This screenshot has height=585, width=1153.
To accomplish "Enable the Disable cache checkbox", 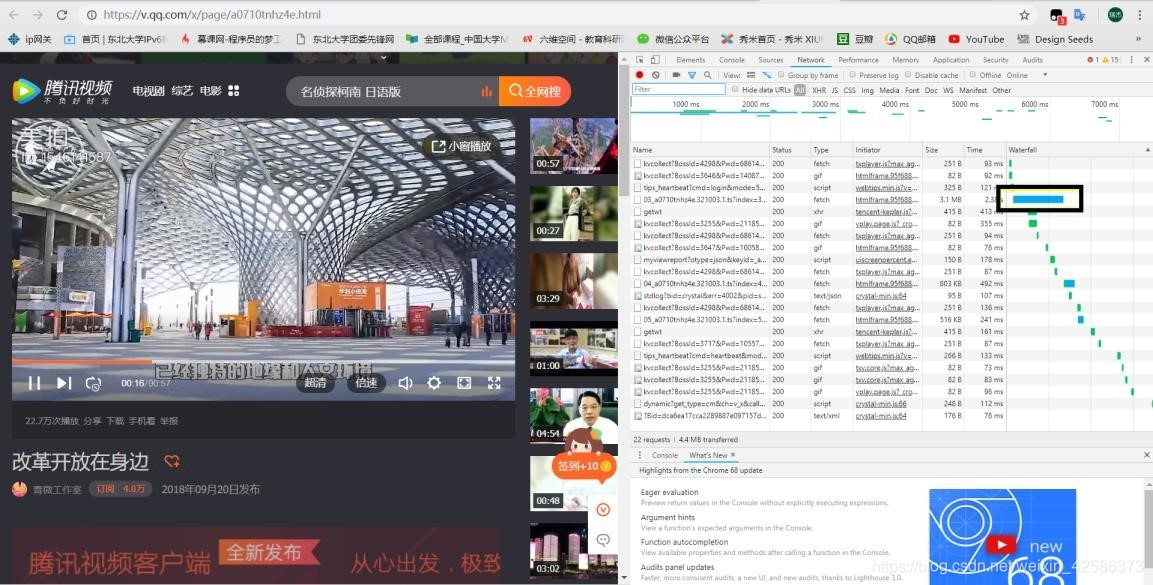I will pyautogui.click(x=908, y=75).
